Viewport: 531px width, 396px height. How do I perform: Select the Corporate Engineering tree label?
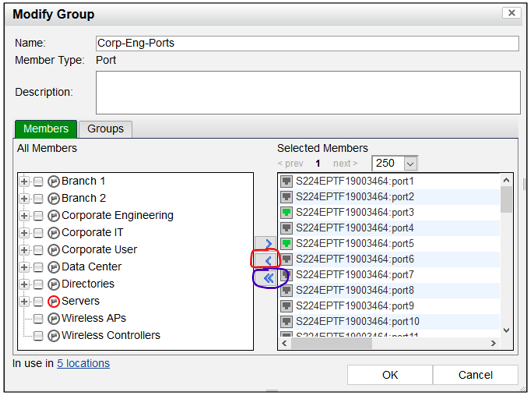[117, 216]
